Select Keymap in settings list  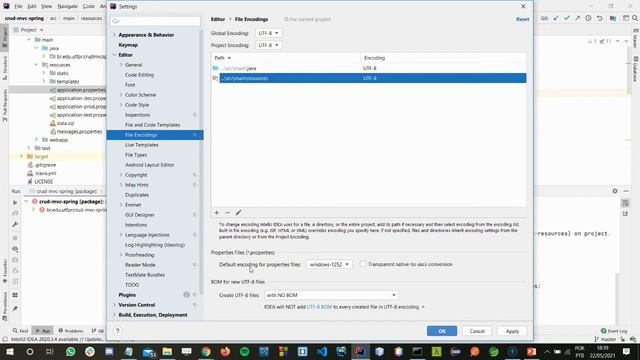(128, 45)
